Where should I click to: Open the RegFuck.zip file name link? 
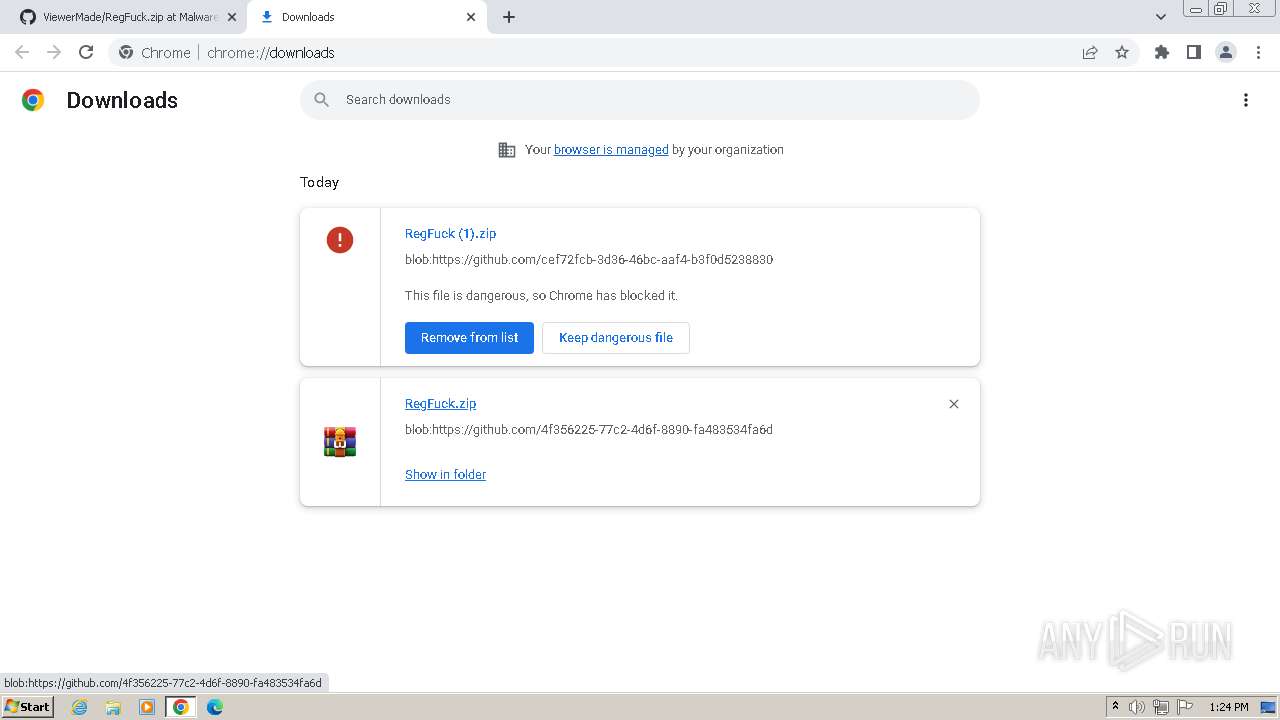click(x=440, y=404)
